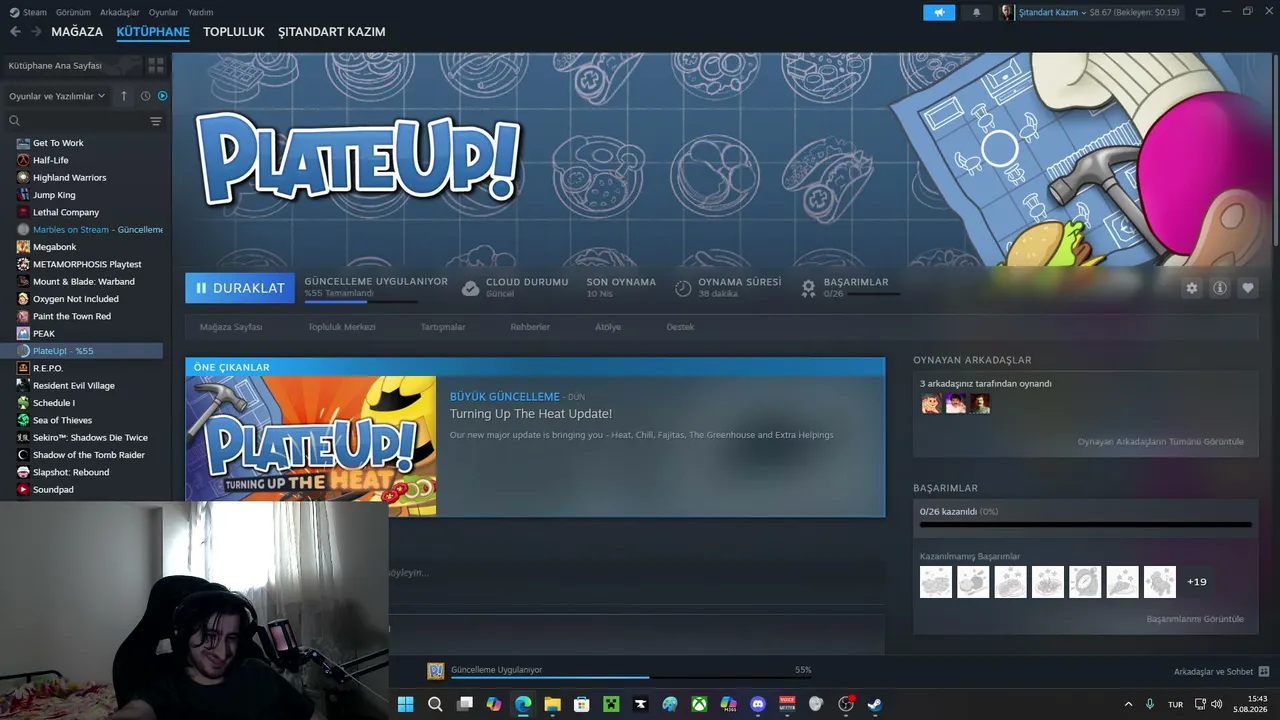The width and height of the screenshot is (1280, 720).
Task: Click the megaphone announcements icon
Action: tap(939, 12)
